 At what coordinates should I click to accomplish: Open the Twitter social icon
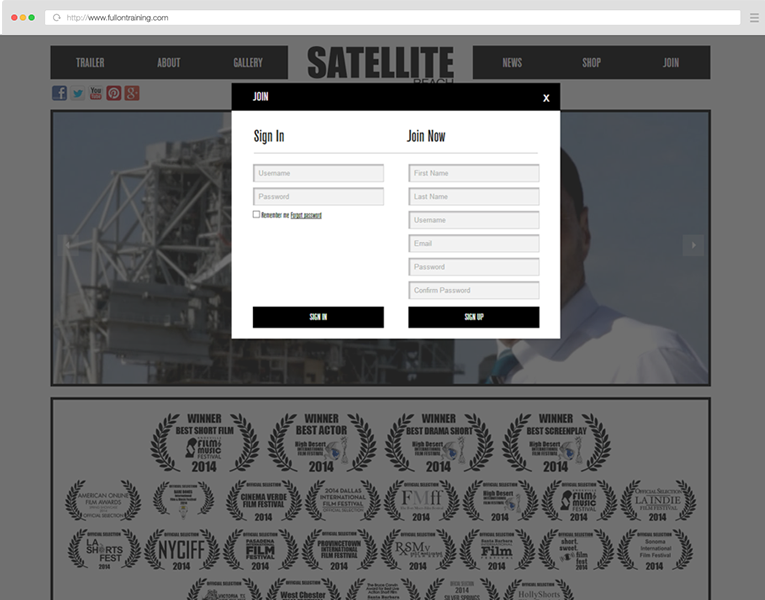point(78,93)
